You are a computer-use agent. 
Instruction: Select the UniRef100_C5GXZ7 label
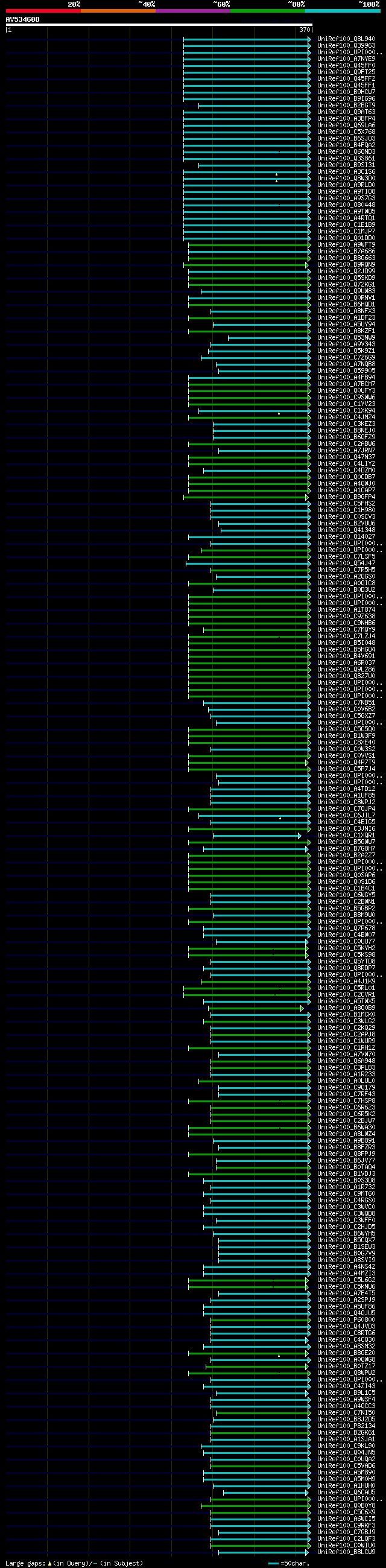click(346, 717)
